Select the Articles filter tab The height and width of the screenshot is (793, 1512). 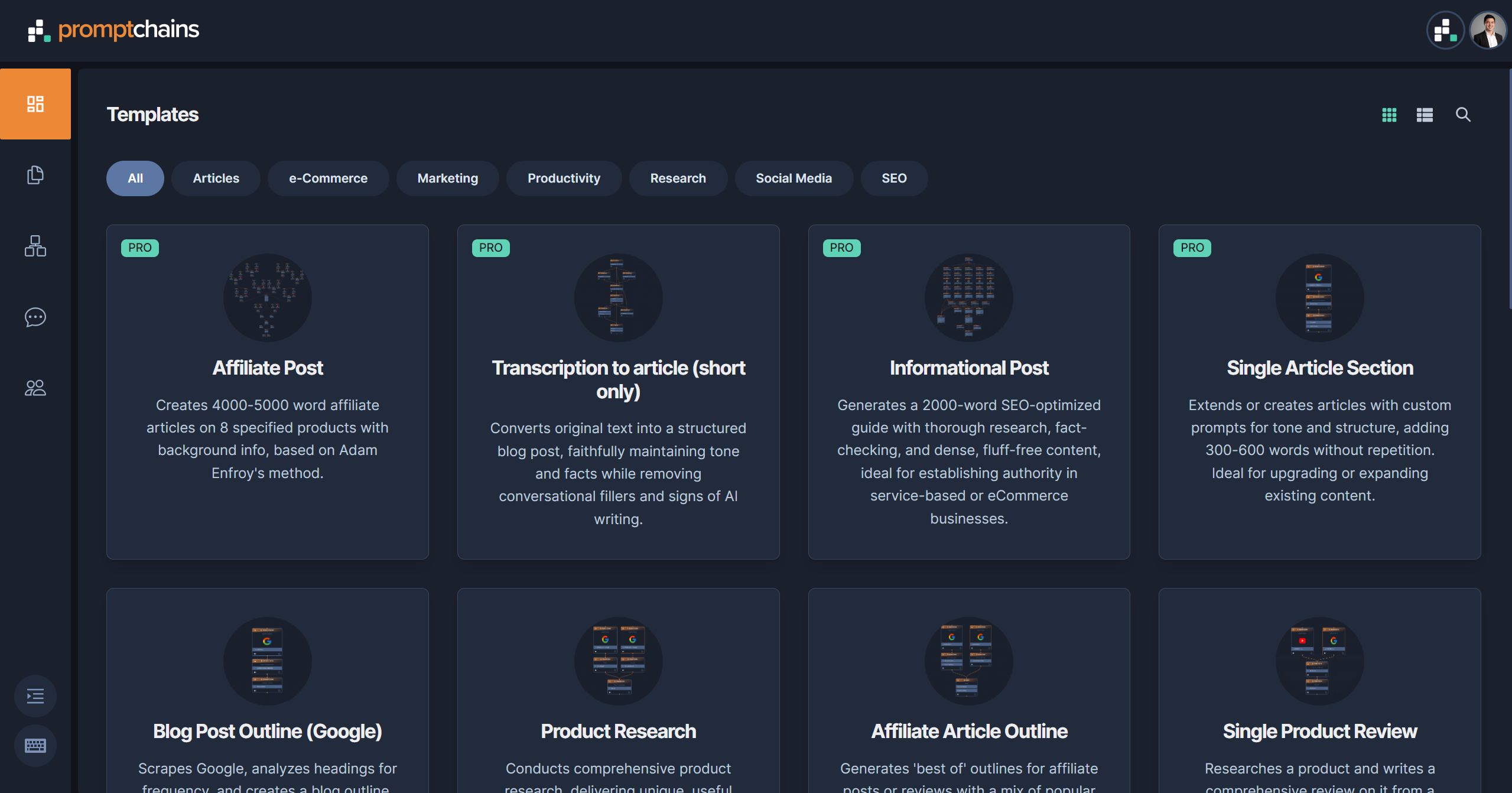[x=215, y=178]
